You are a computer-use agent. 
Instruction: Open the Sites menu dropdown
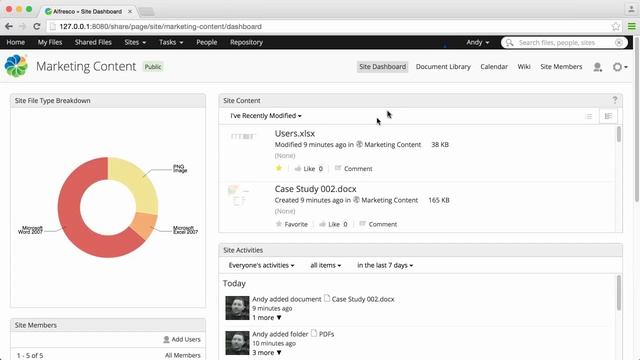pyautogui.click(x=135, y=42)
